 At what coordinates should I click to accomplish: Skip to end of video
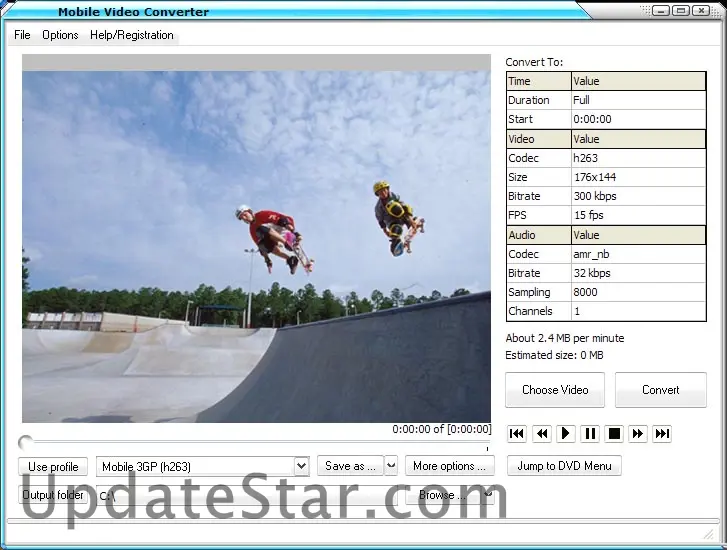662,433
